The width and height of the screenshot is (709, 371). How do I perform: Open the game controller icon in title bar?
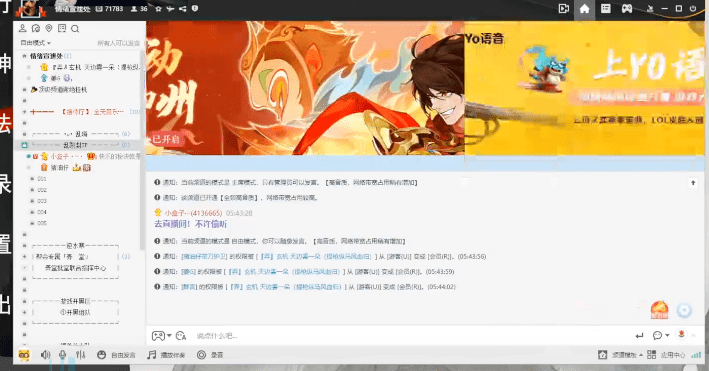(627, 9)
